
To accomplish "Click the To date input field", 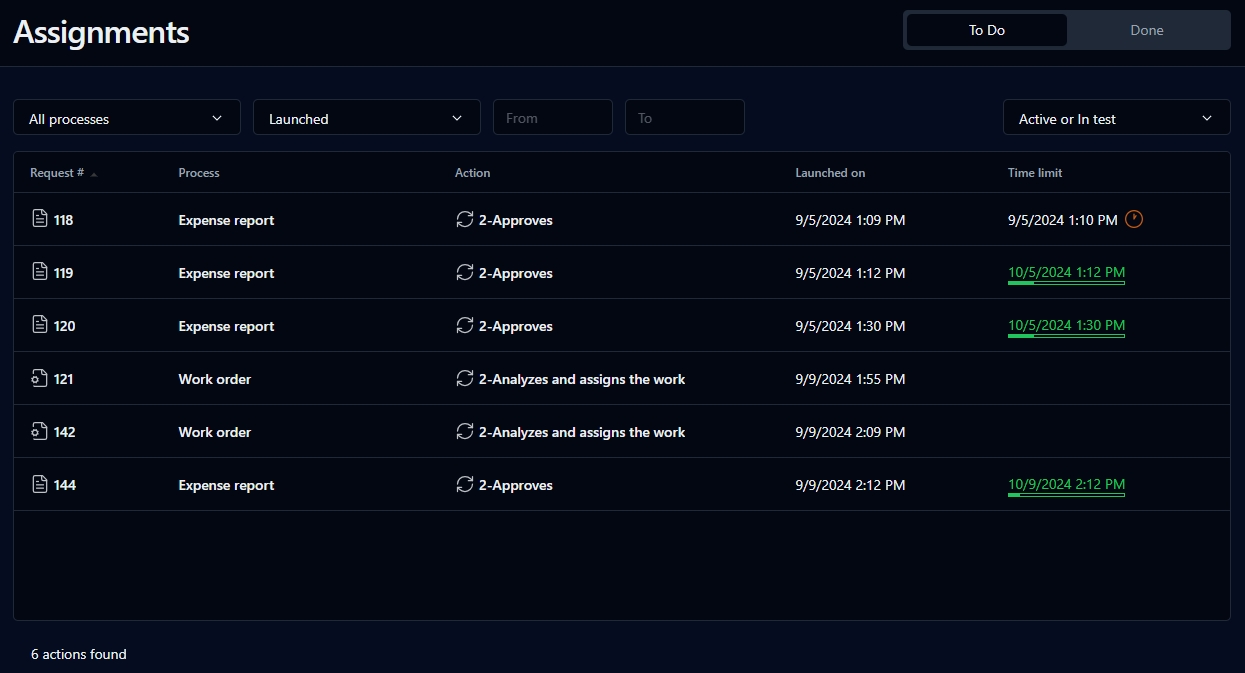I will [684, 118].
